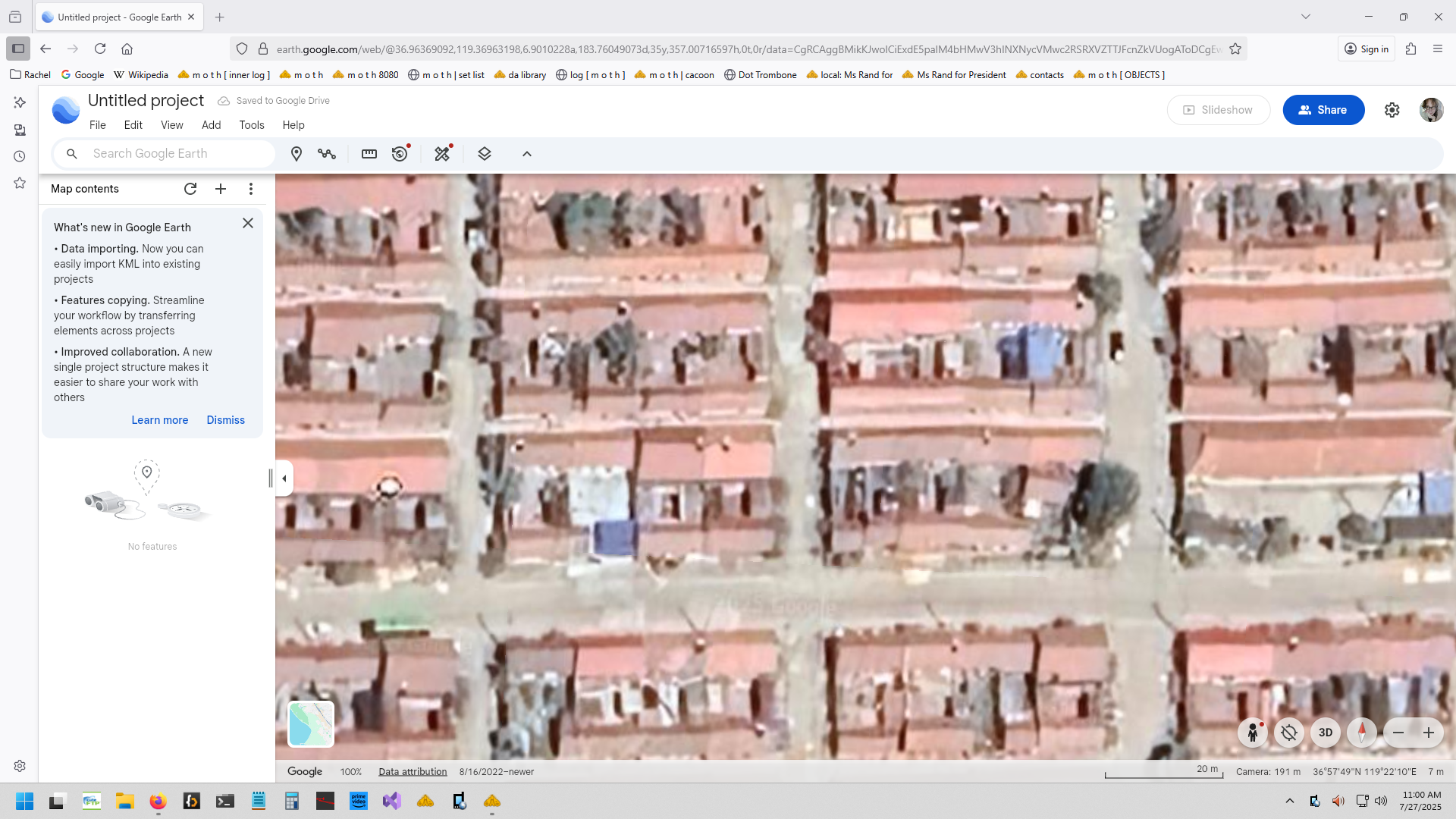This screenshot has height=819, width=1456.
Task: Toggle the map style thumbnail
Action: (311, 723)
